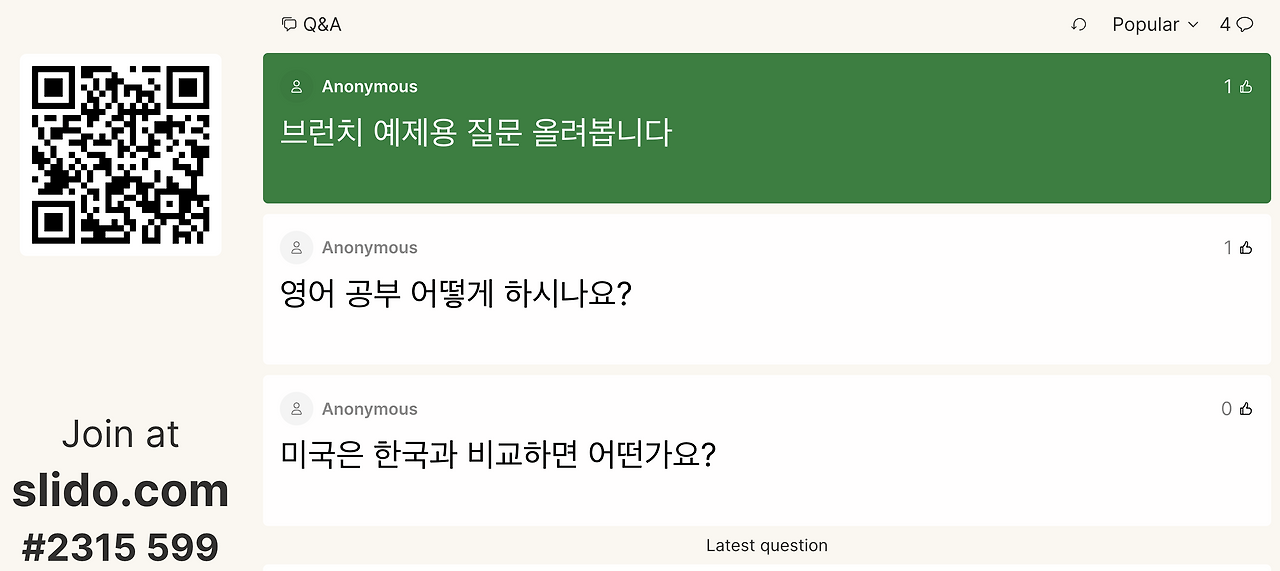Click the Latest question label
The width and height of the screenshot is (1280, 571).
[766, 545]
